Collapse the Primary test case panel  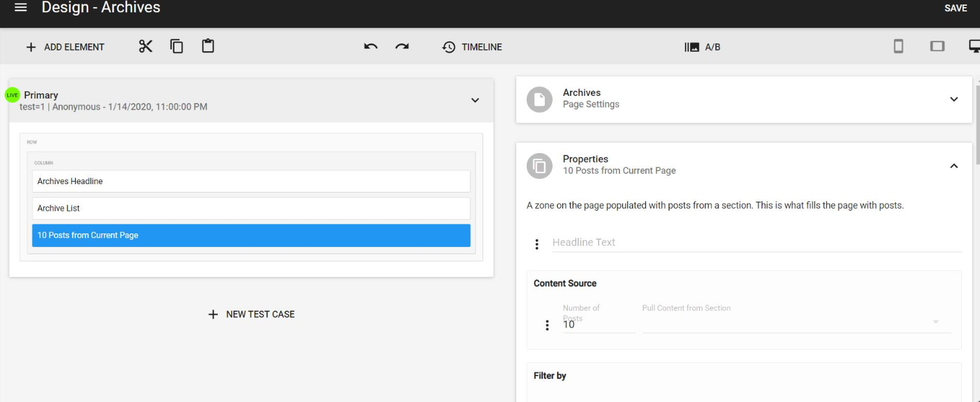pyautogui.click(x=475, y=100)
